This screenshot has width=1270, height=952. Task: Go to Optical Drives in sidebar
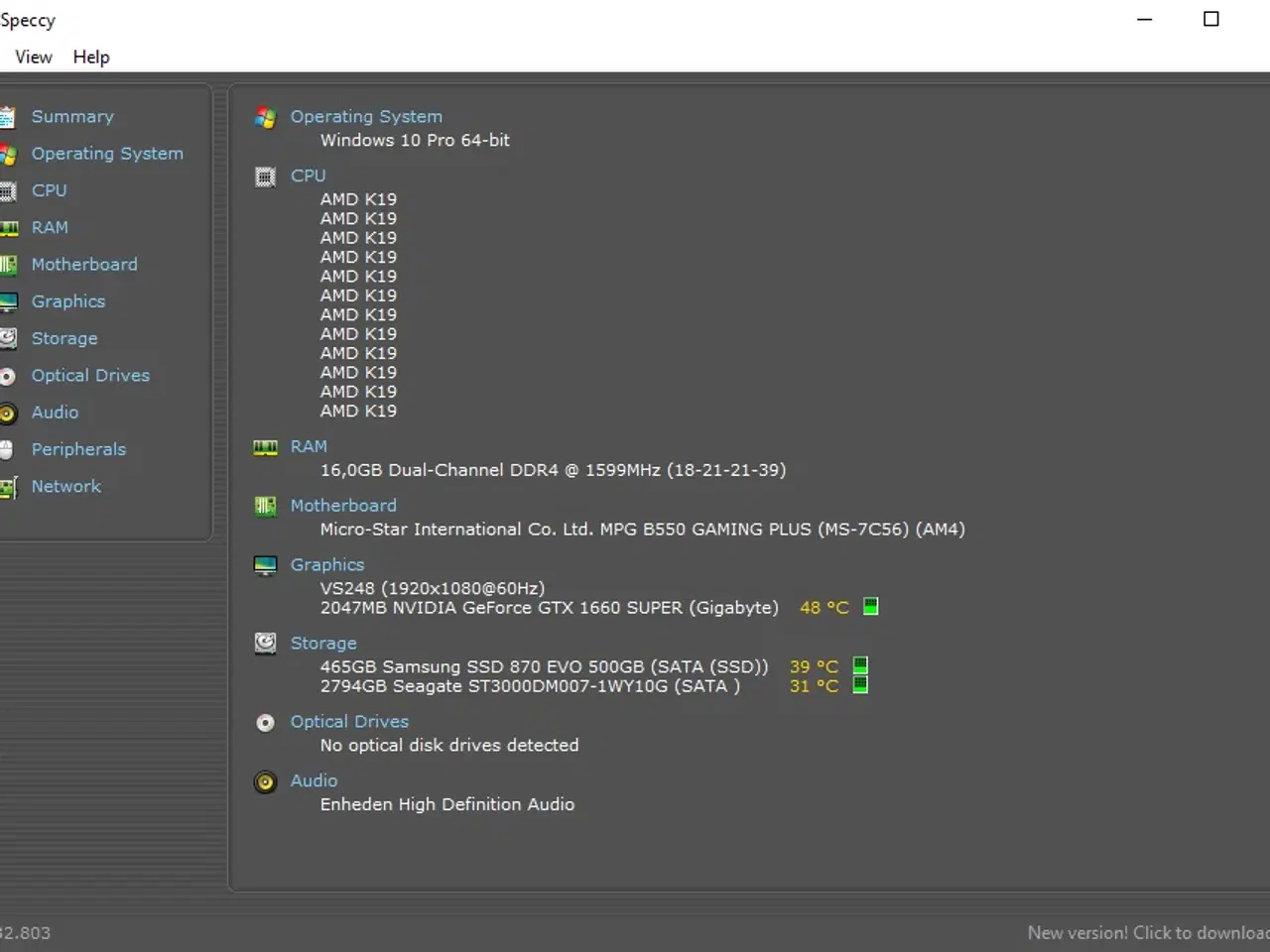[90, 375]
